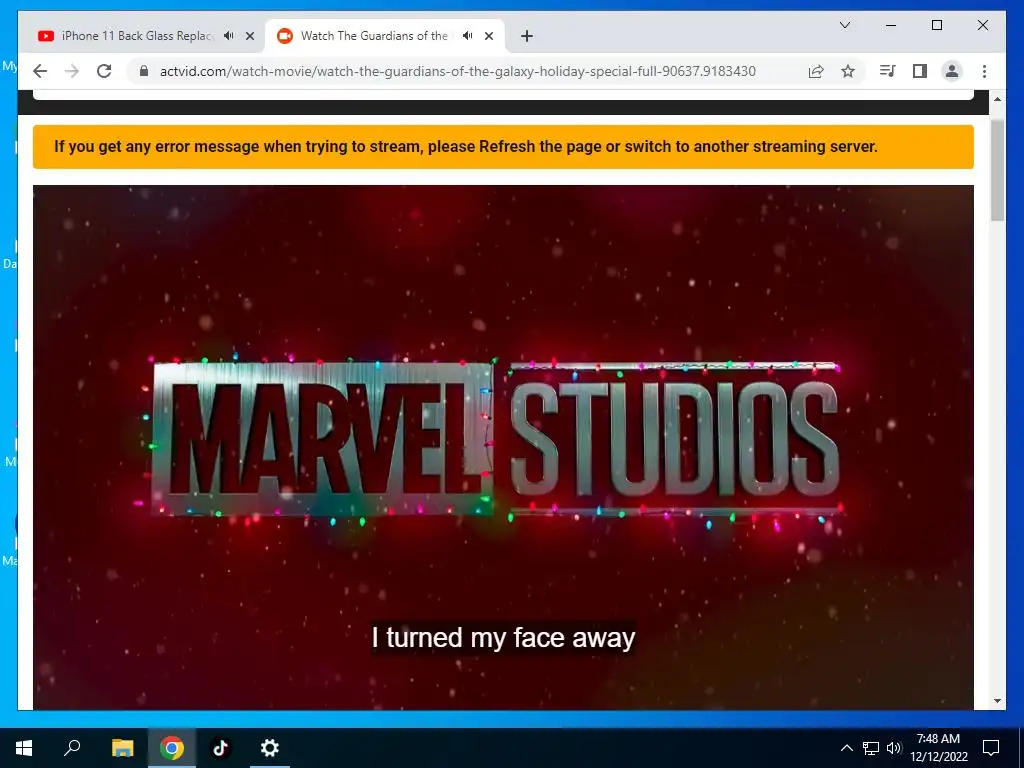Viewport: 1024px width, 768px height.
Task: View site information via lock icon
Action: 144,71
